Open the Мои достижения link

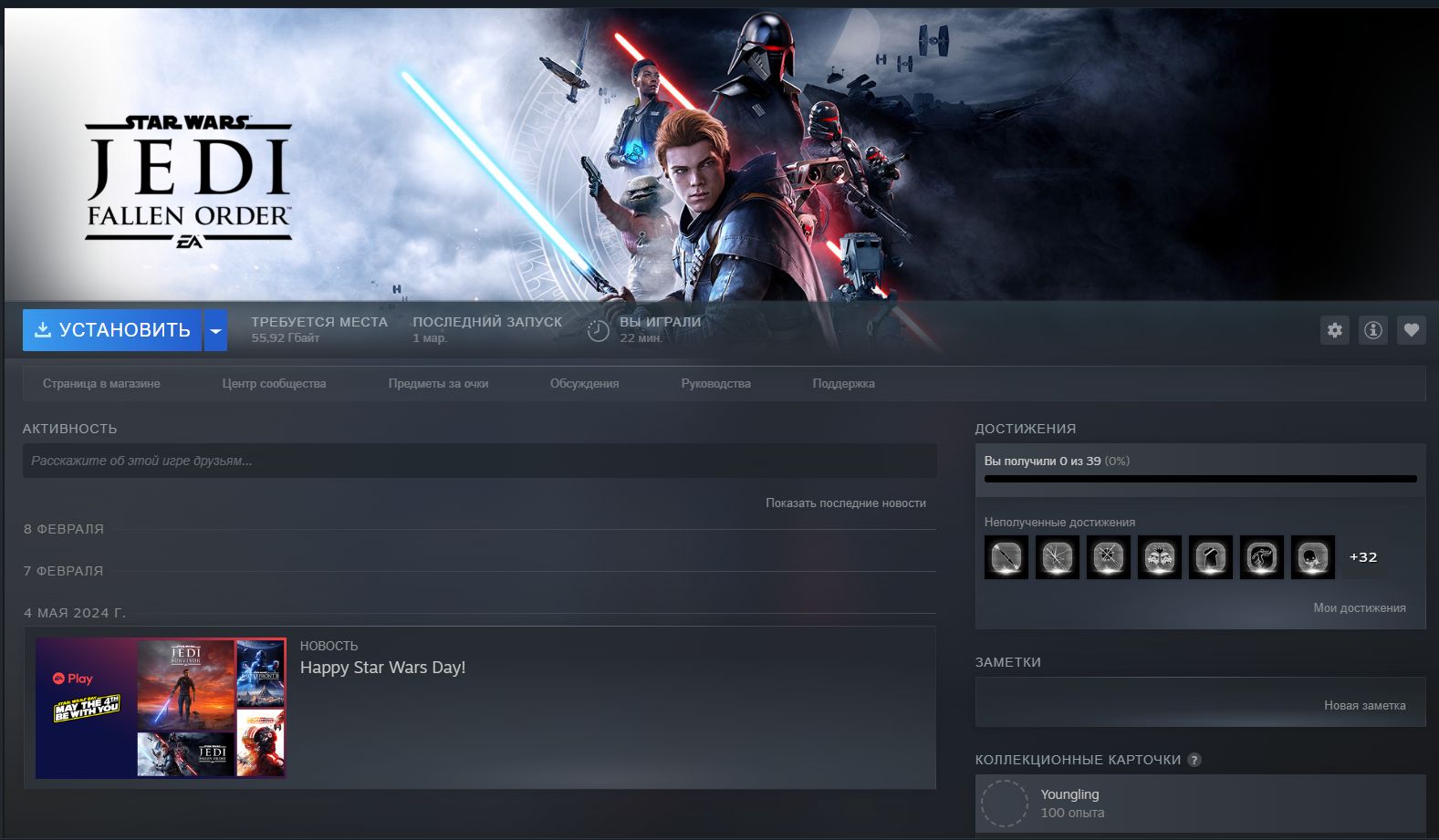point(1360,607)
